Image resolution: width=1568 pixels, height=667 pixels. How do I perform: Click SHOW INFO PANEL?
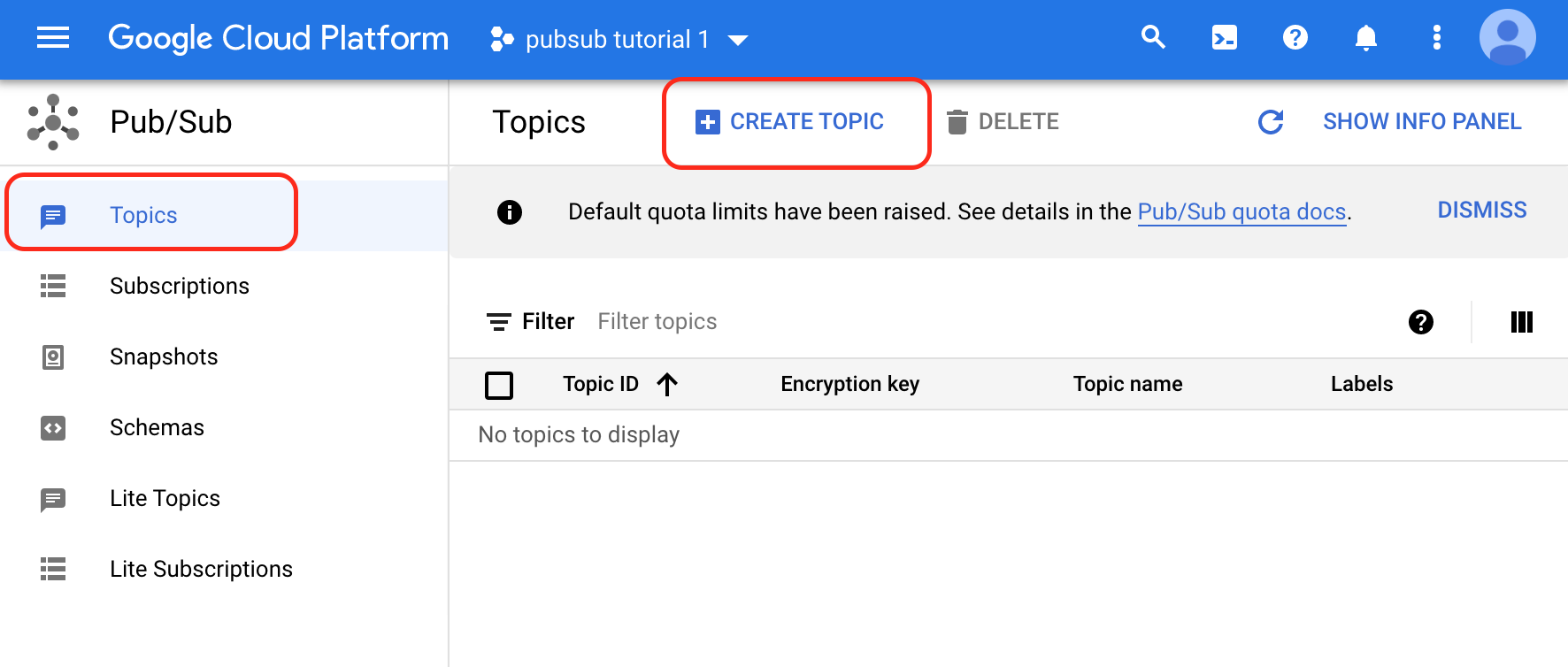click(x=1422, y=121)
